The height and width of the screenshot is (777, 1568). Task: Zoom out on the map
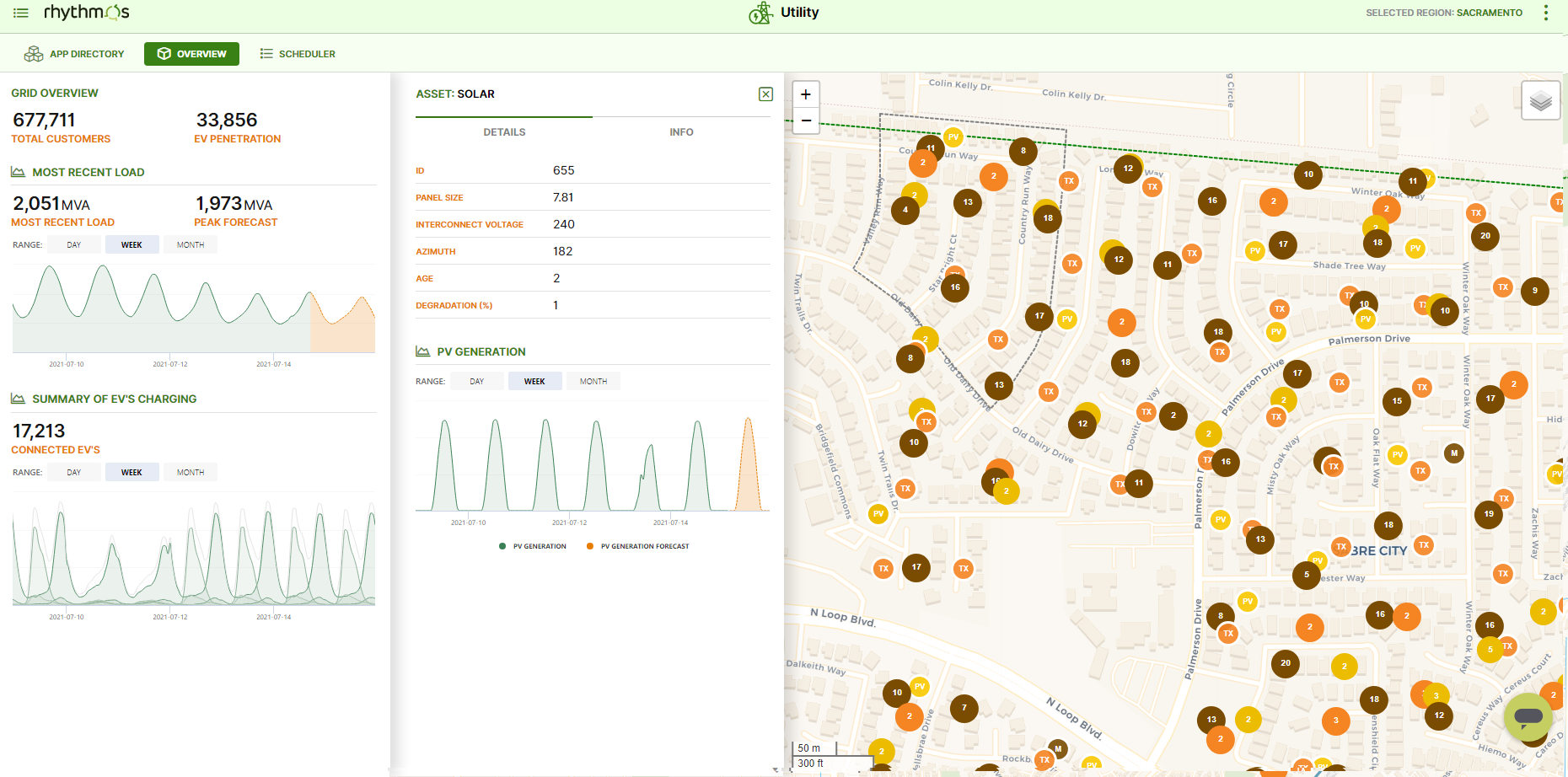806,121
